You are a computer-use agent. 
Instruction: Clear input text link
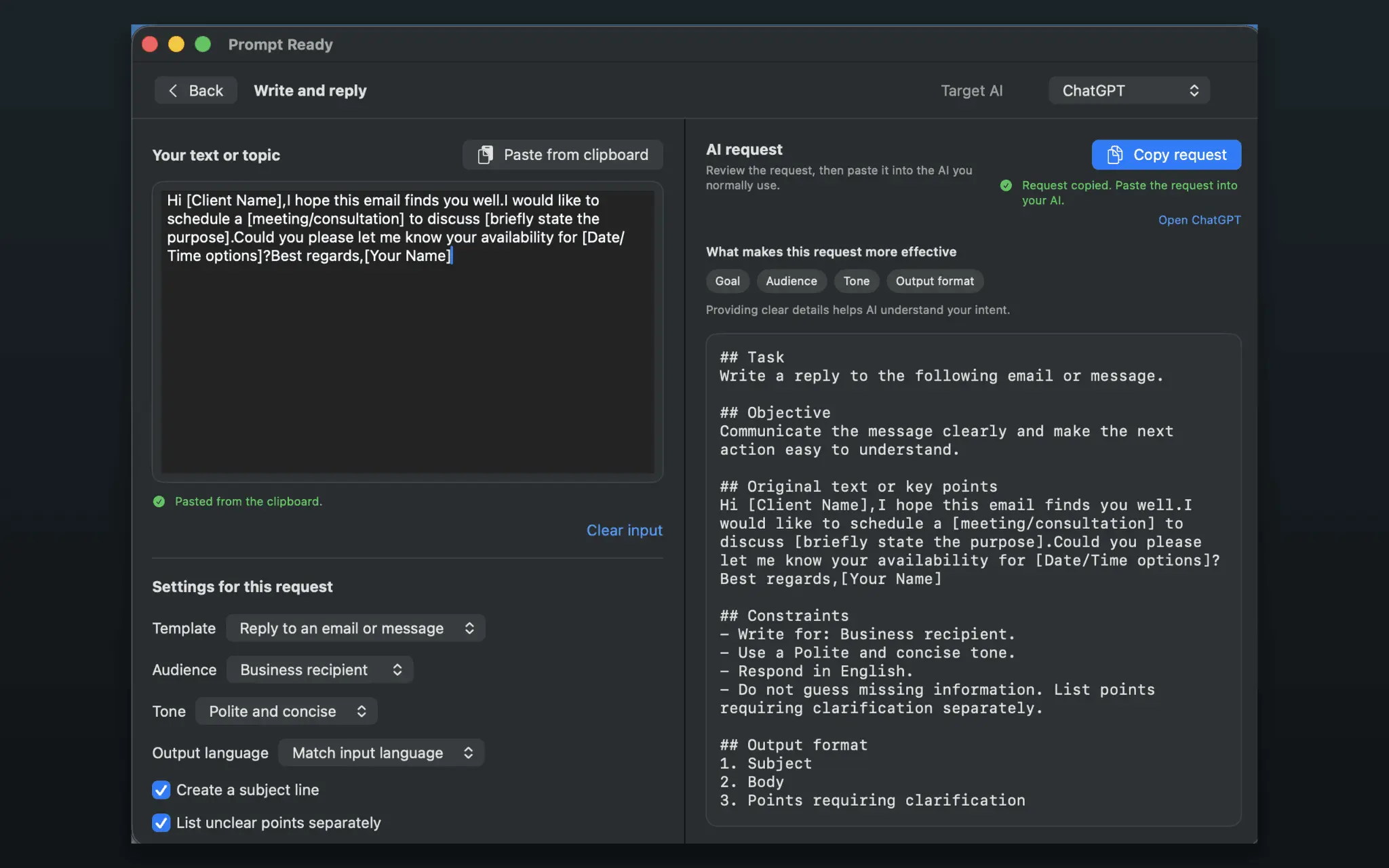[x=624, y=530]
